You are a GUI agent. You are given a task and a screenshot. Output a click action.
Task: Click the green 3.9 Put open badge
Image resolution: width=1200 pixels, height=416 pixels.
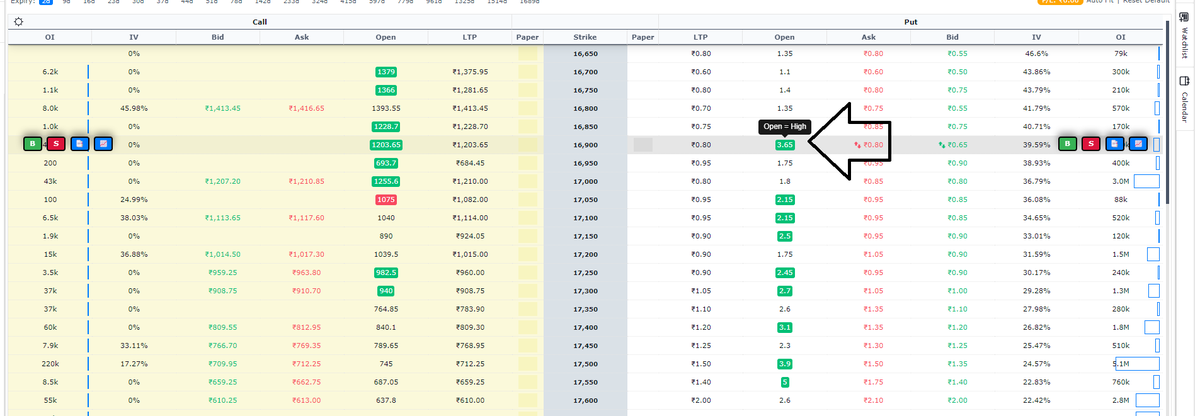coord(786,362)
